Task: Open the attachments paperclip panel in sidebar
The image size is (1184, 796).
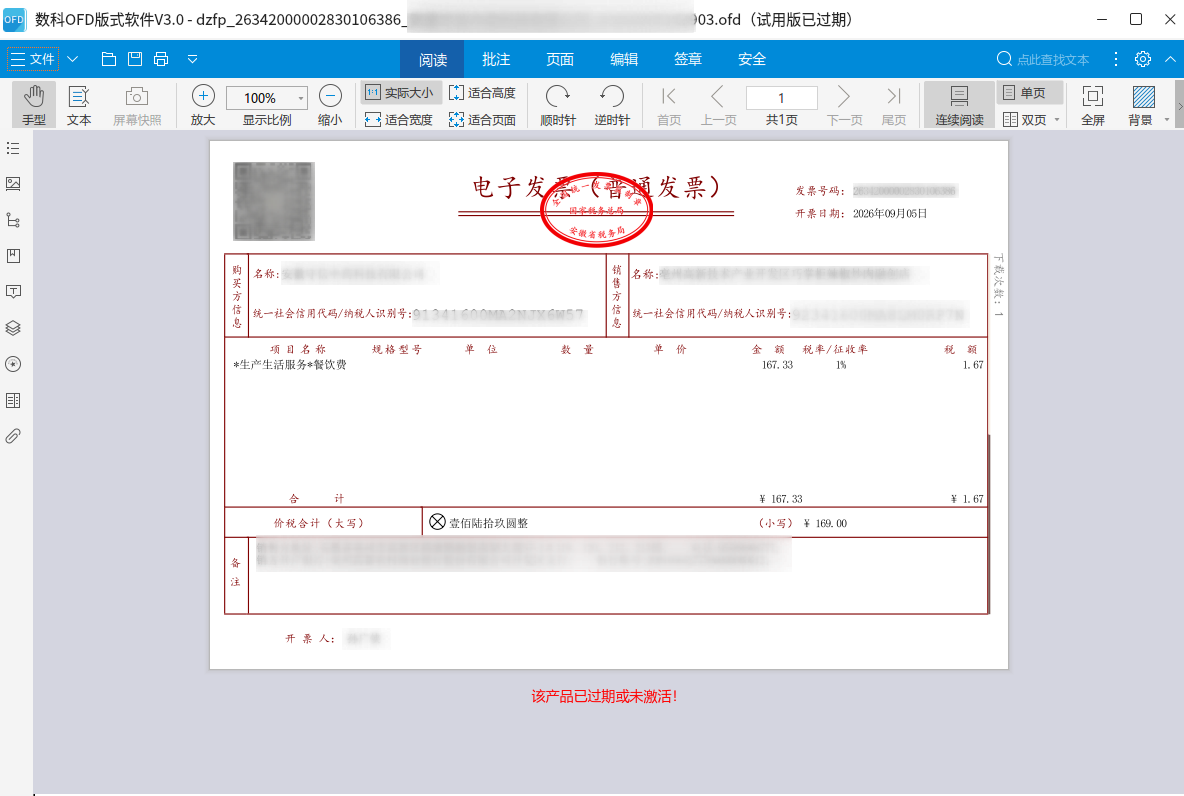Action: point(13,437)
